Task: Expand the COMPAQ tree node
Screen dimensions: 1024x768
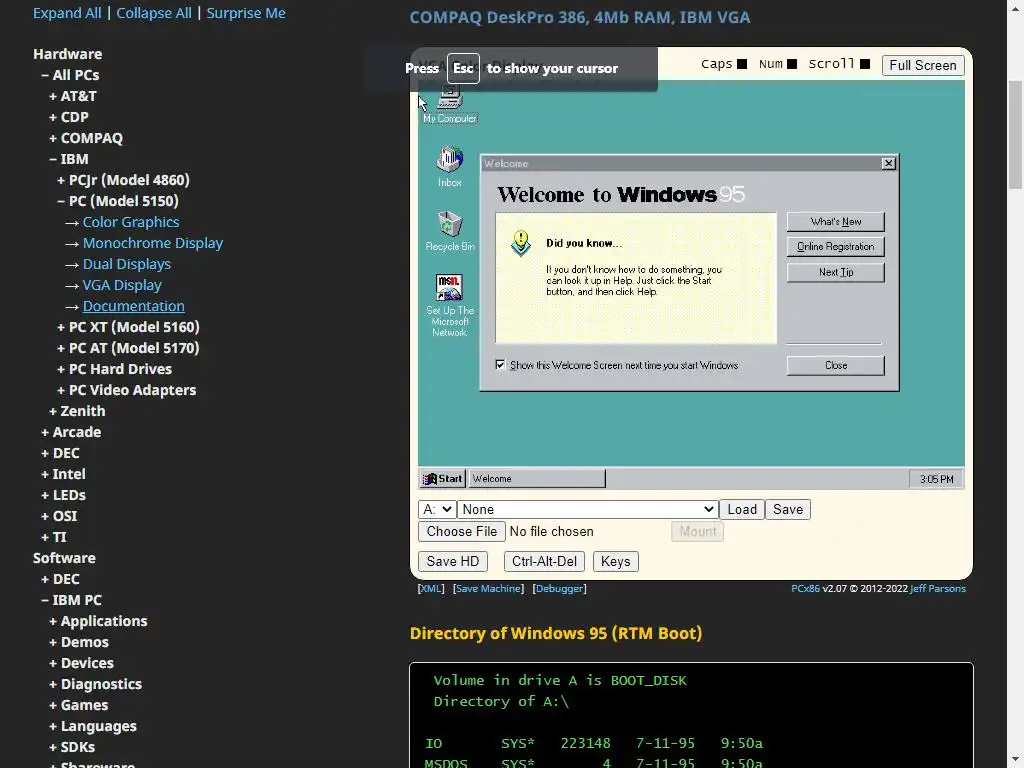Action: [x=86, y=138]
